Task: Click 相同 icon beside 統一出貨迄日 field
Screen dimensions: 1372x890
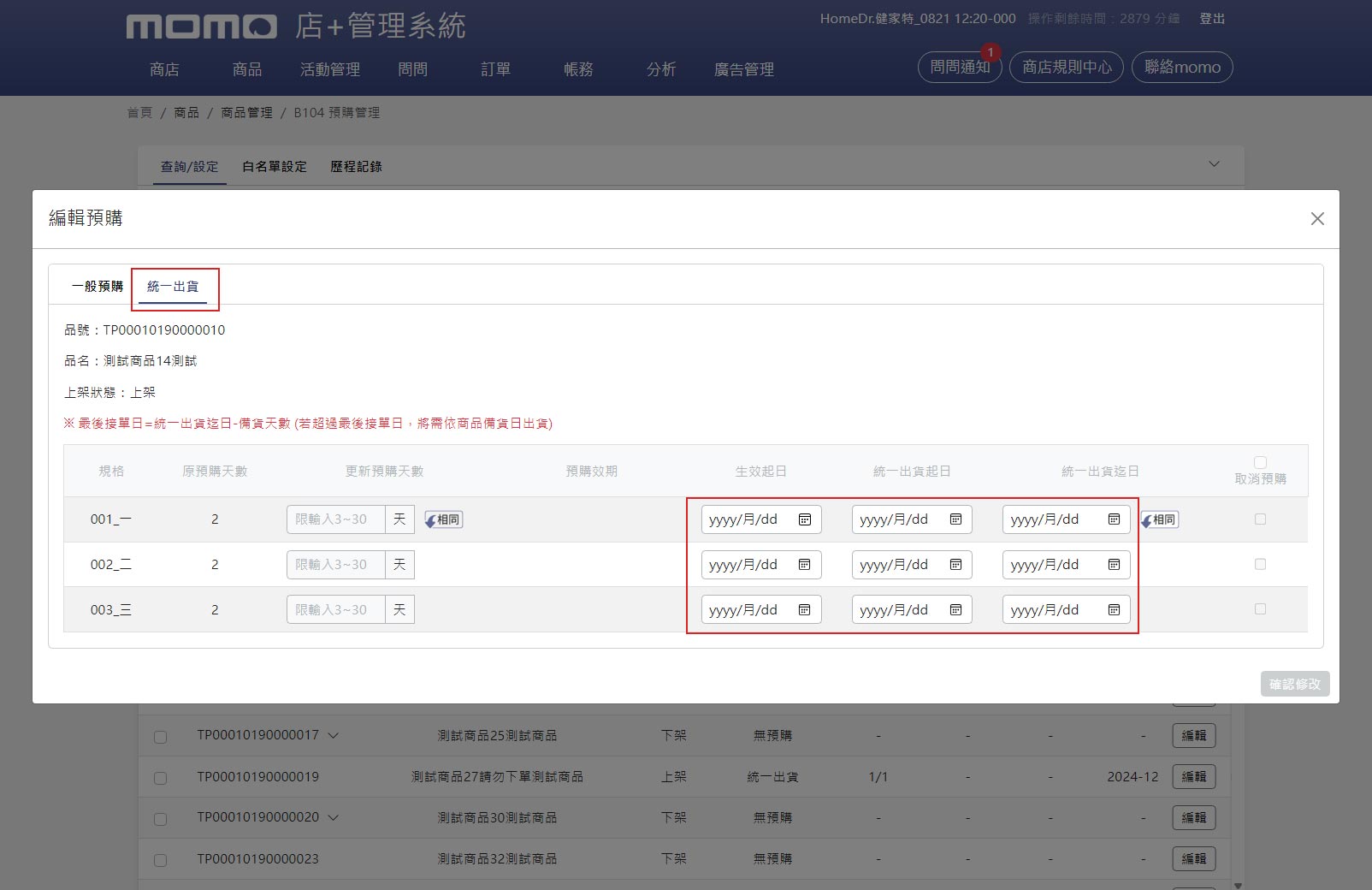Action: click(x=1160, y=519)
